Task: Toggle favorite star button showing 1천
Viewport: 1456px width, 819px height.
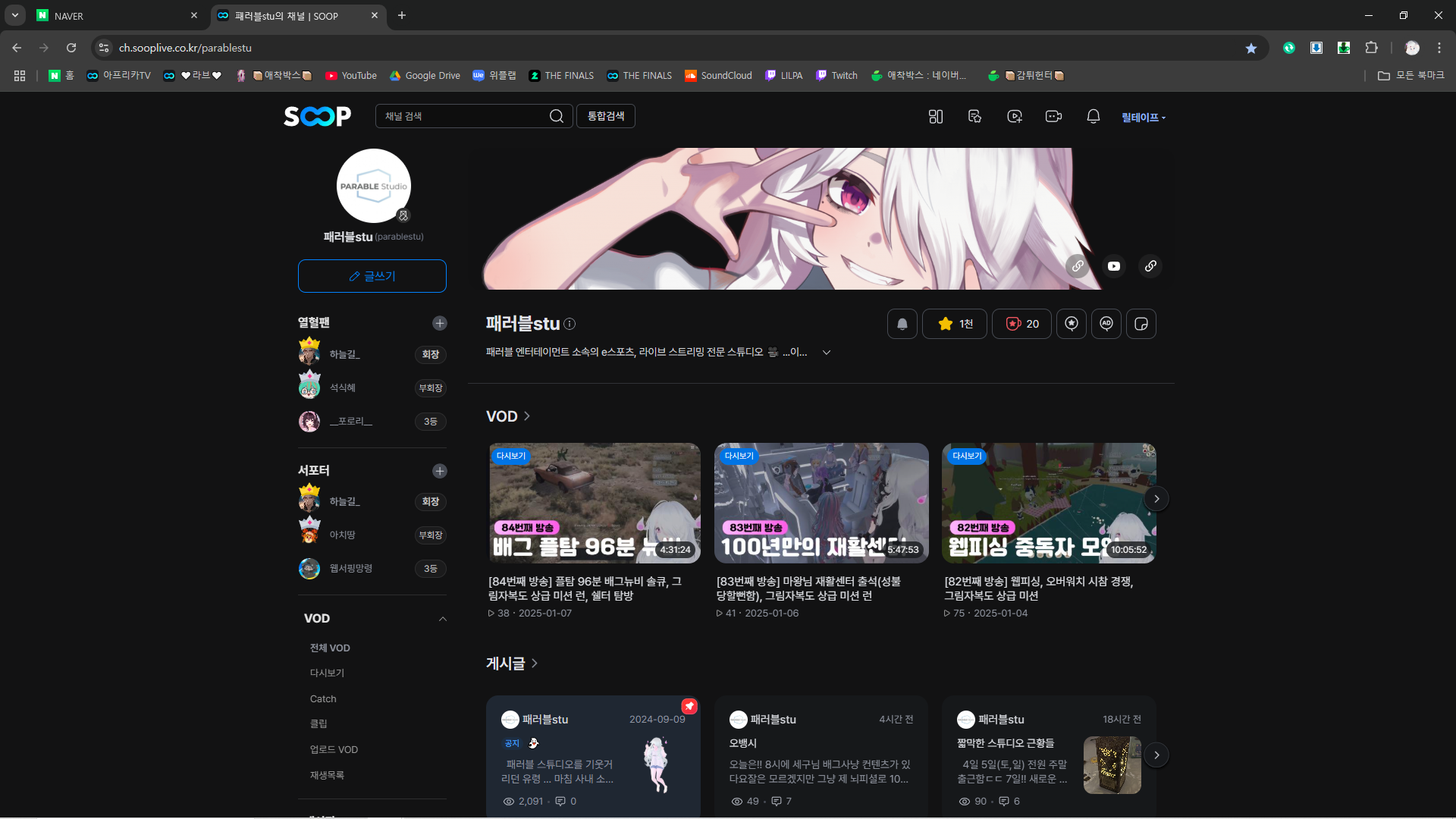Action: pos(955,324)
